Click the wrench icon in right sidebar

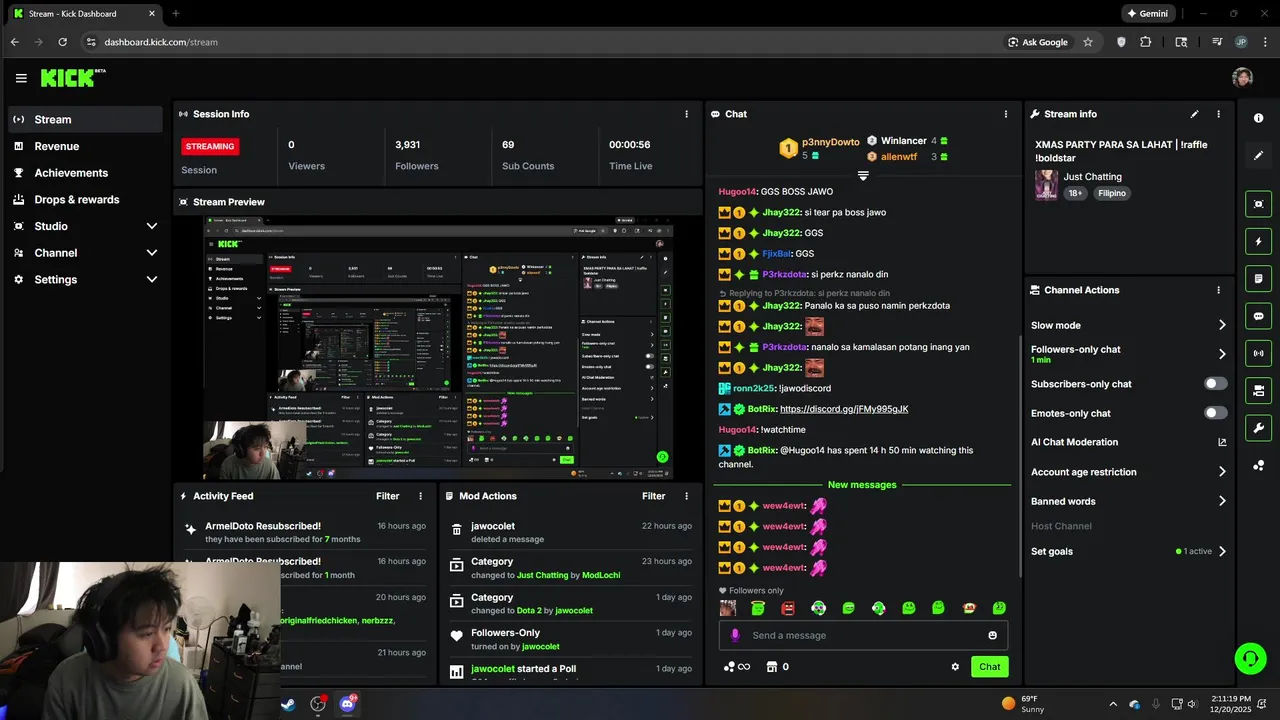1258,428
